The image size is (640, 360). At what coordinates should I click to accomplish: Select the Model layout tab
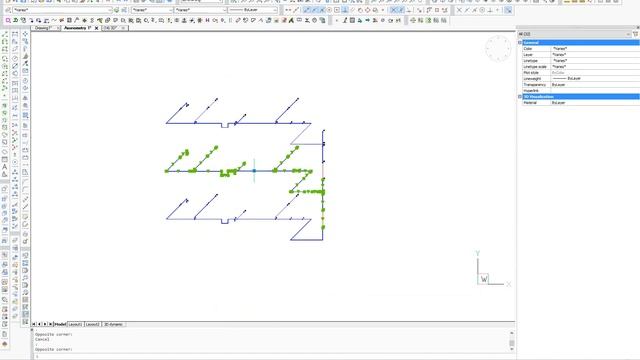click(60, 324)
